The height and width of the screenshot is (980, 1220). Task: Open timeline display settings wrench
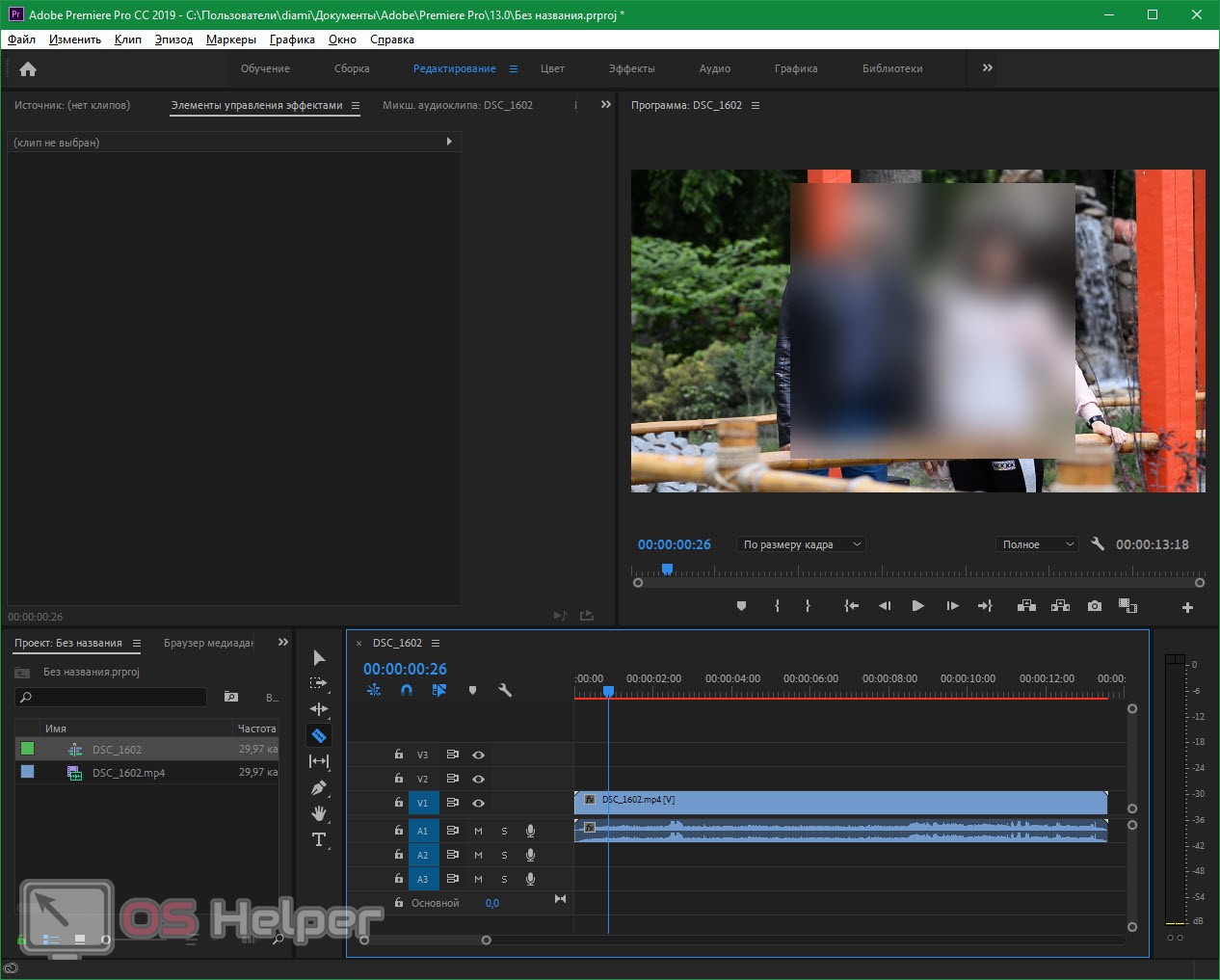(x=504, y=690)
